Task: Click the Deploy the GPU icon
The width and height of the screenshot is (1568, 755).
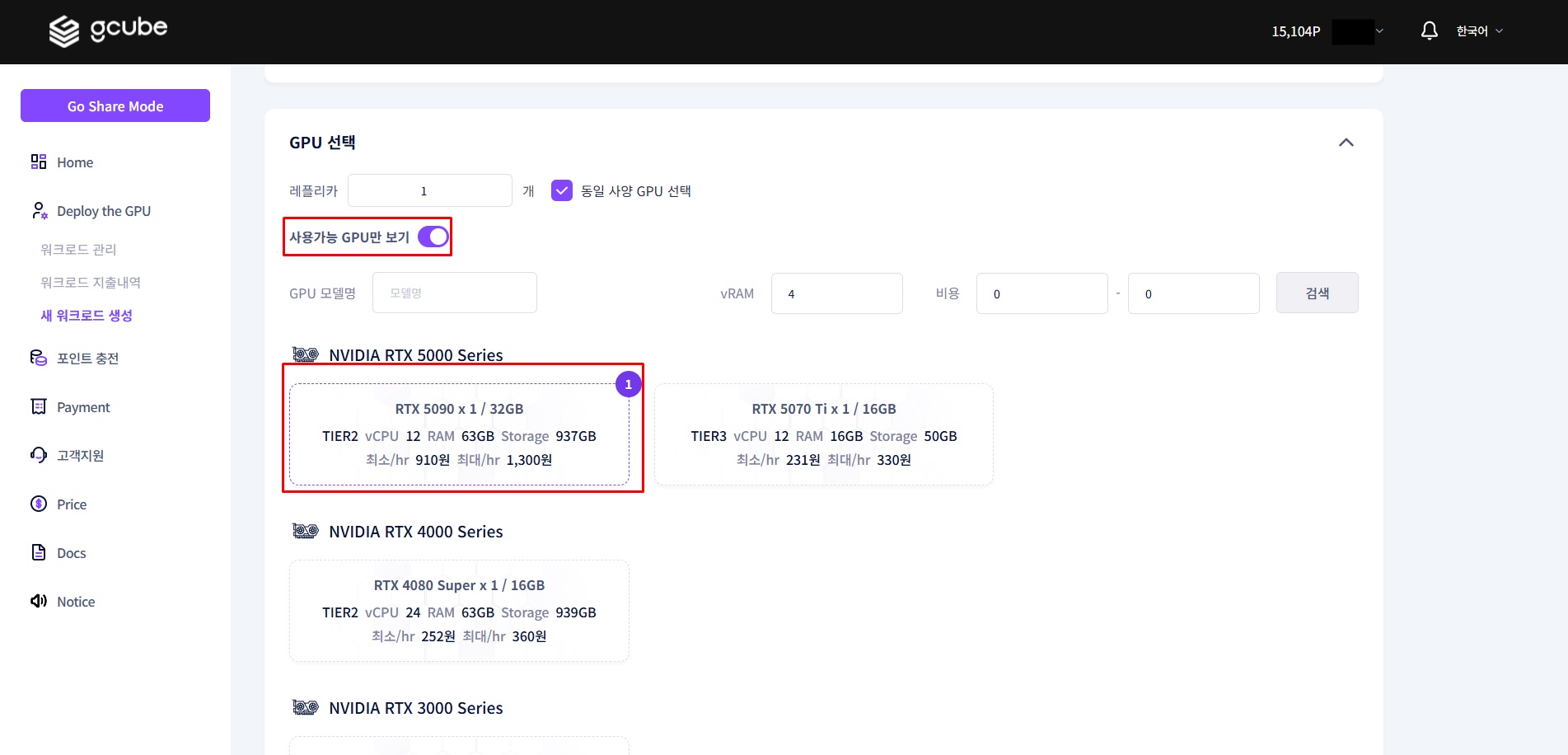Action: (x=39, y=210)
